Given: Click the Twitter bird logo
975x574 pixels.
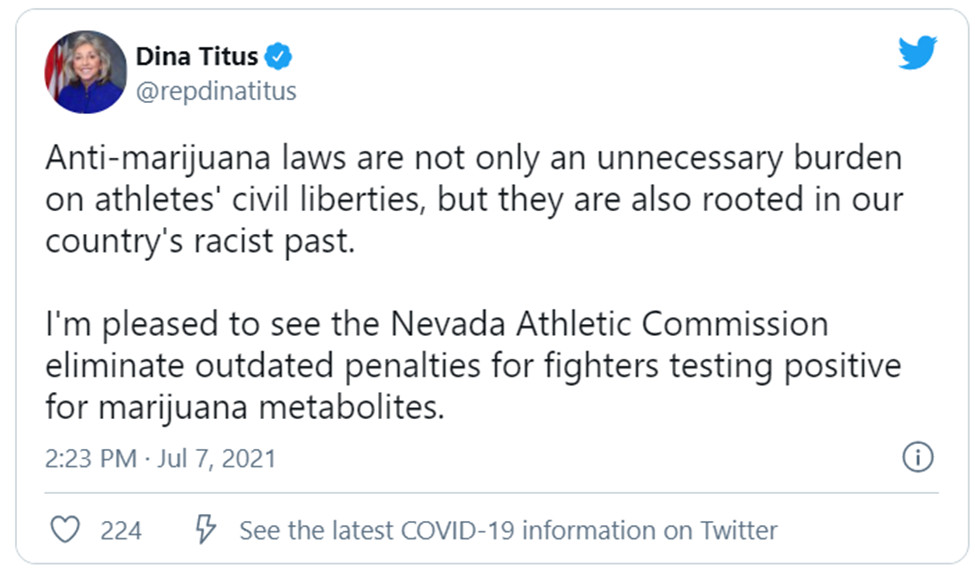Looking at the screenshot, I should click(x=917, y=52).
